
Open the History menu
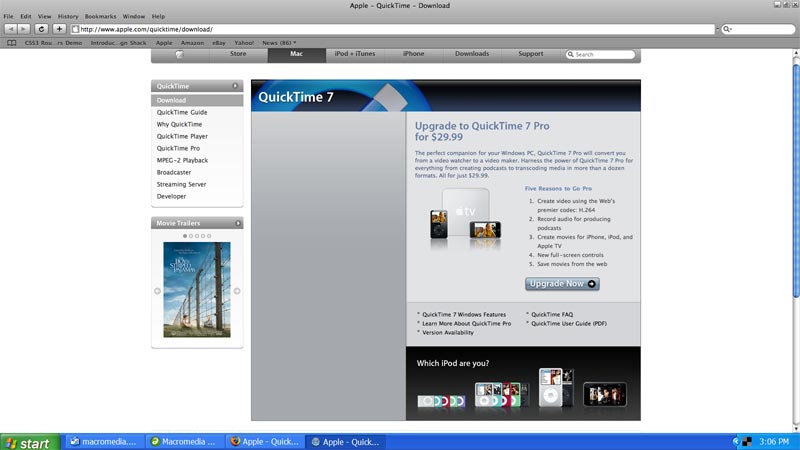point(68,16)
